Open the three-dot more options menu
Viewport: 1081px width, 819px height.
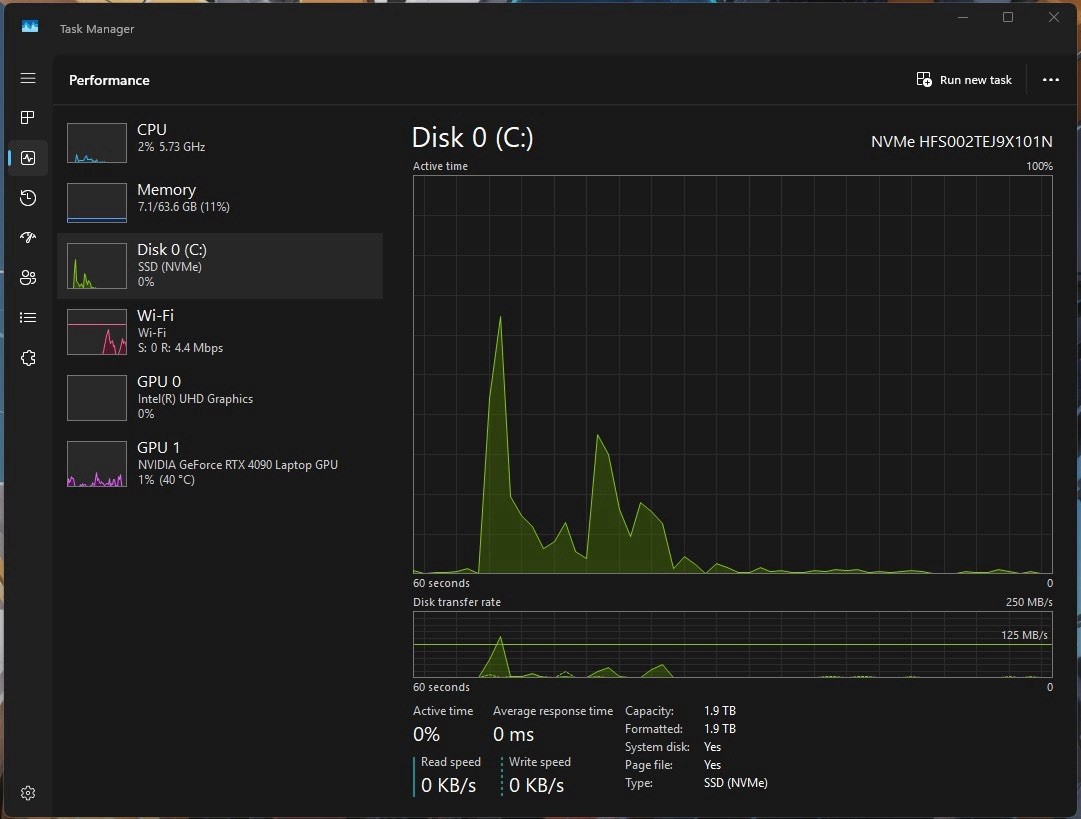[1051, 80]
